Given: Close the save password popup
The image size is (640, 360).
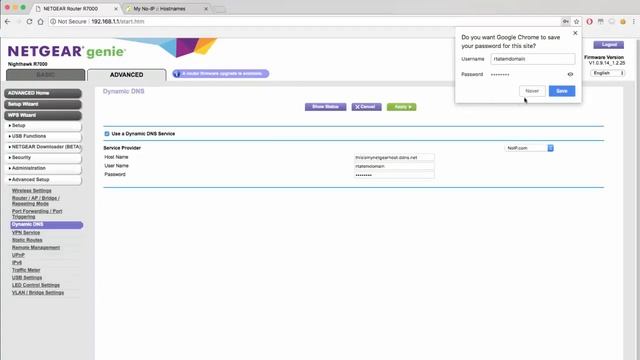Looking at the screenshot, I should (575, 33).
